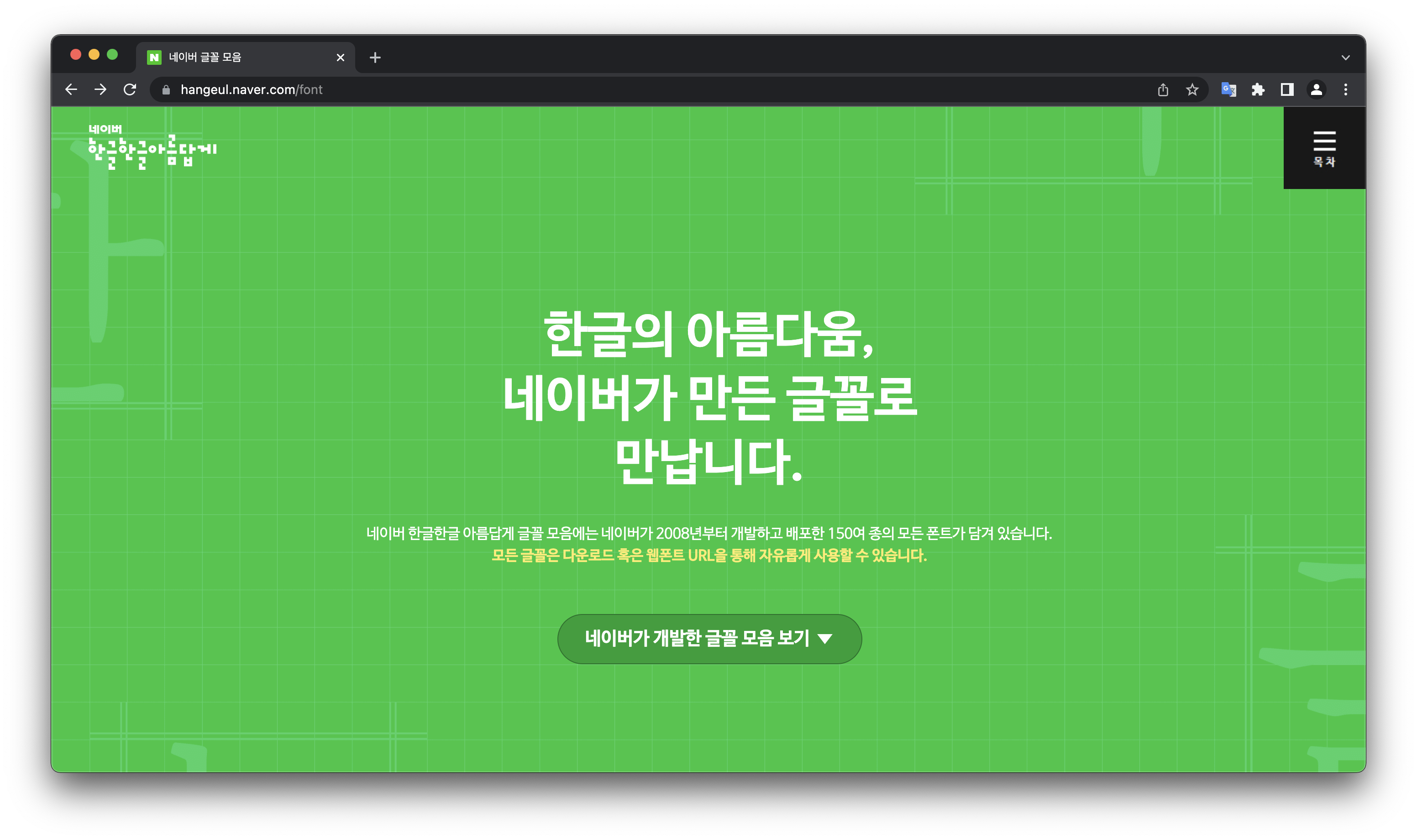The width and height of the screenshot is (1417, 840).
Task: Toggle the browser side panel icon
Action: (1287, 89)
